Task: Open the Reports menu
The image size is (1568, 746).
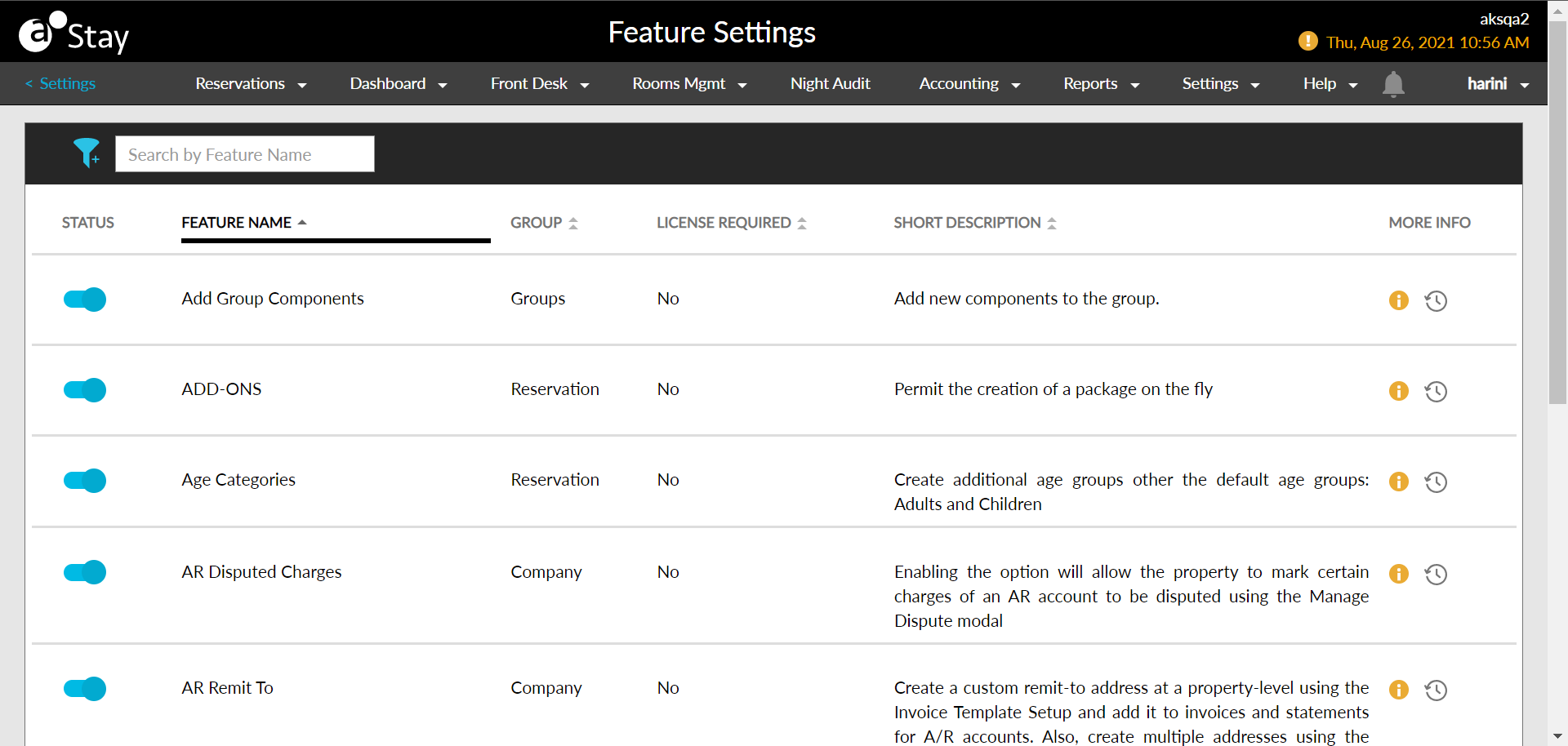Action: point(1100,83)
